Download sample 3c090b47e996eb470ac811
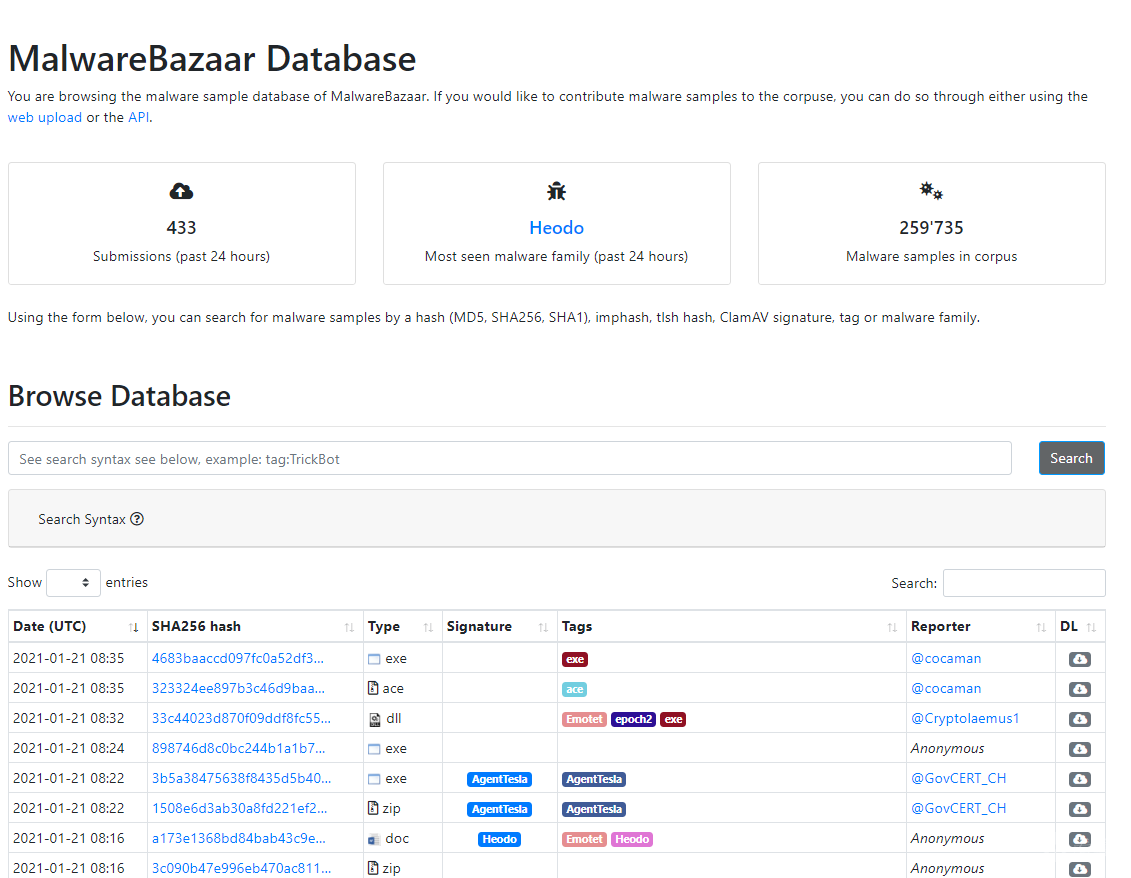The width and height of the screenshot is (1131, 878). [x=1080, y=869]
